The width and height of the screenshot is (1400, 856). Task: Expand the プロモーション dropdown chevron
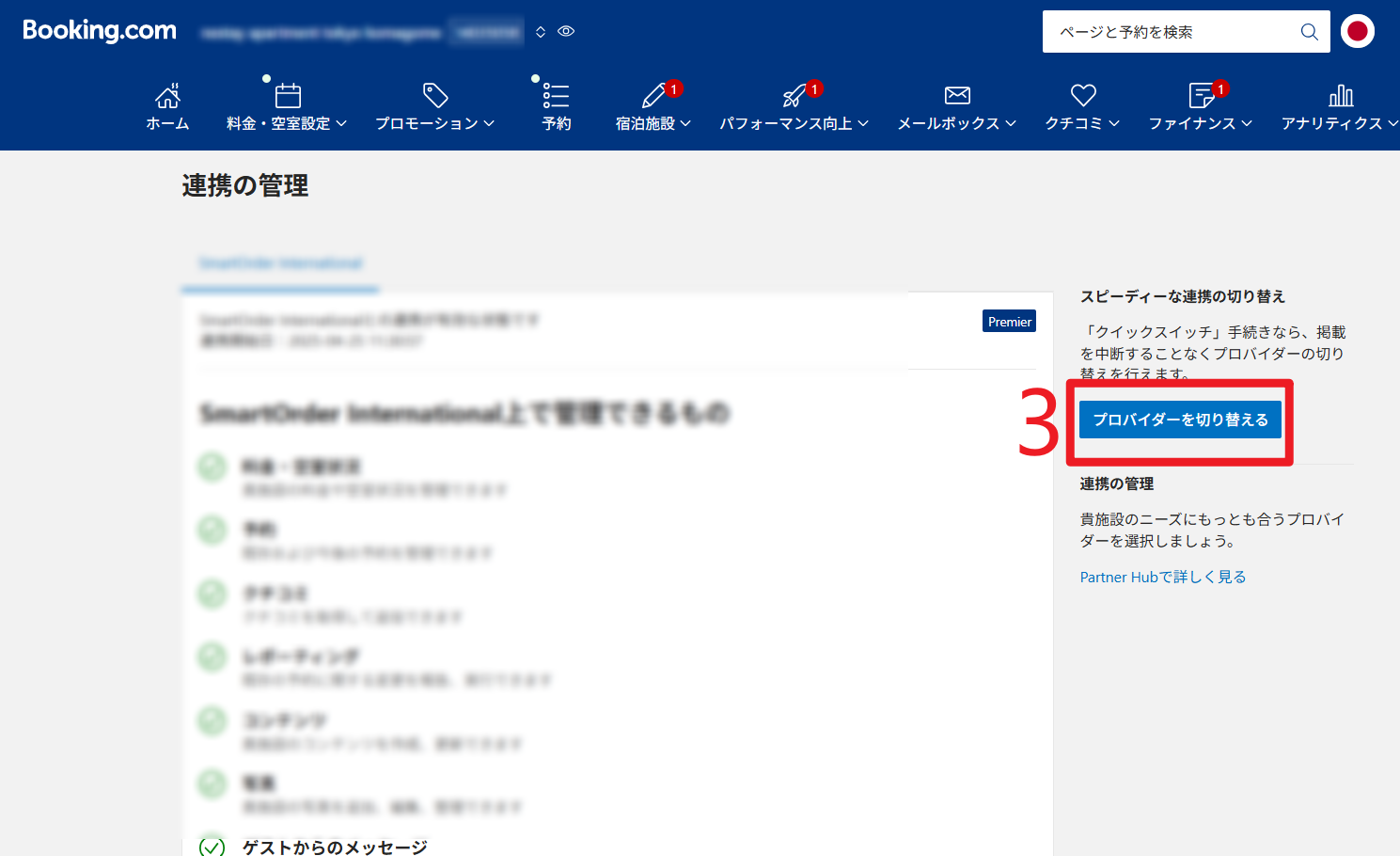pyautogui.click(x=489, y=124)
